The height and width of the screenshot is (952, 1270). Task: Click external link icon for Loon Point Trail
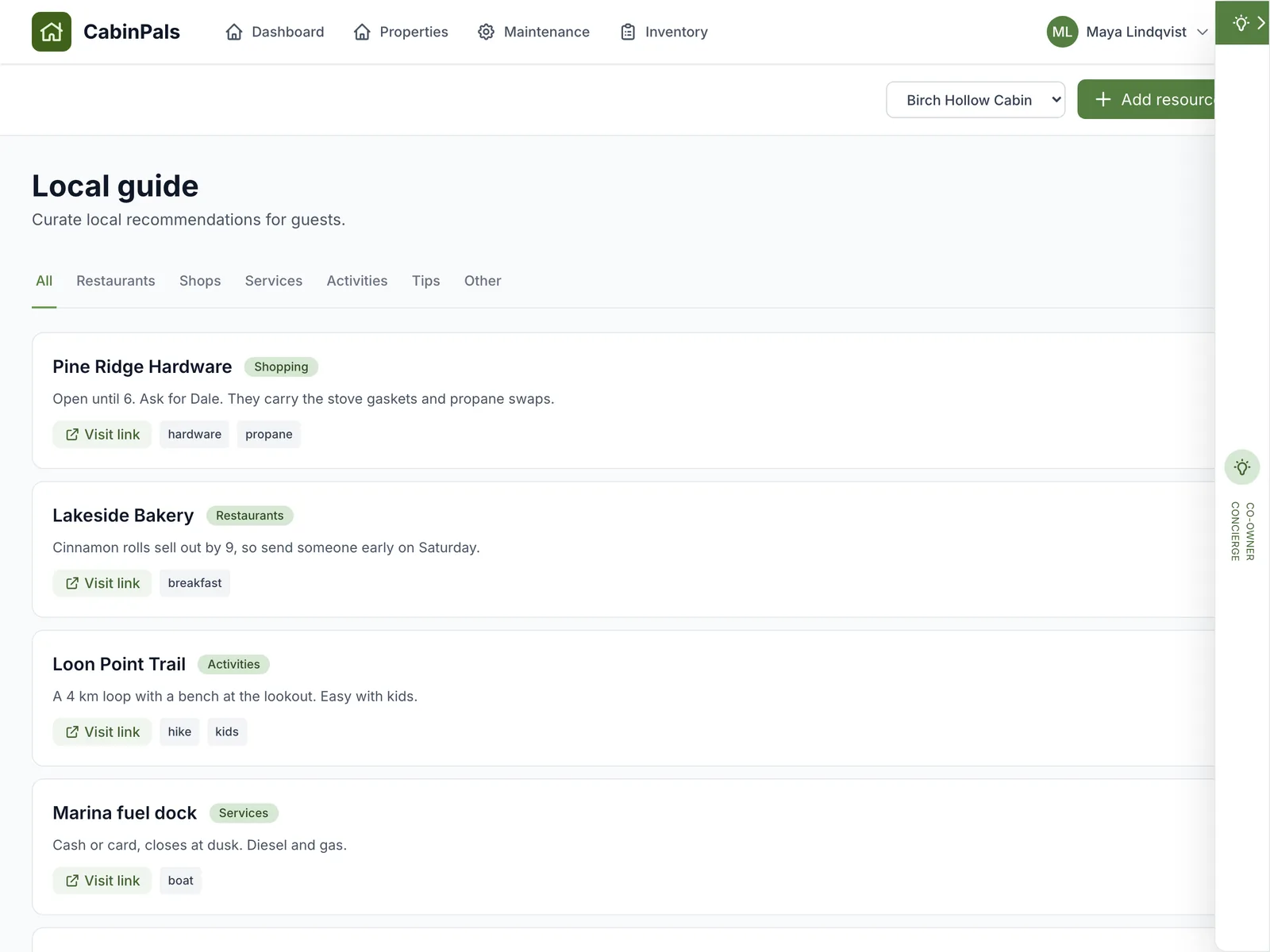coord(72,731)
